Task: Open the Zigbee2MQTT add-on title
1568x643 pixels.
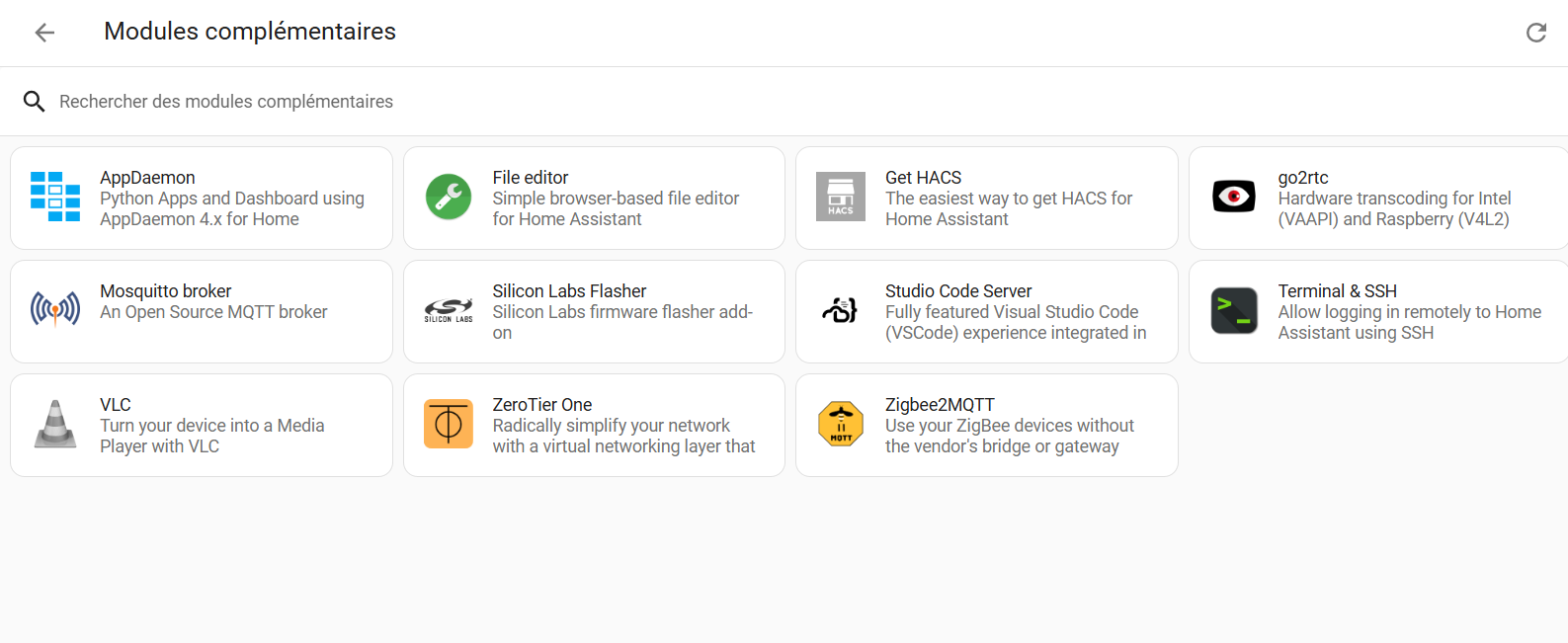Action: [x=940, y=405]
